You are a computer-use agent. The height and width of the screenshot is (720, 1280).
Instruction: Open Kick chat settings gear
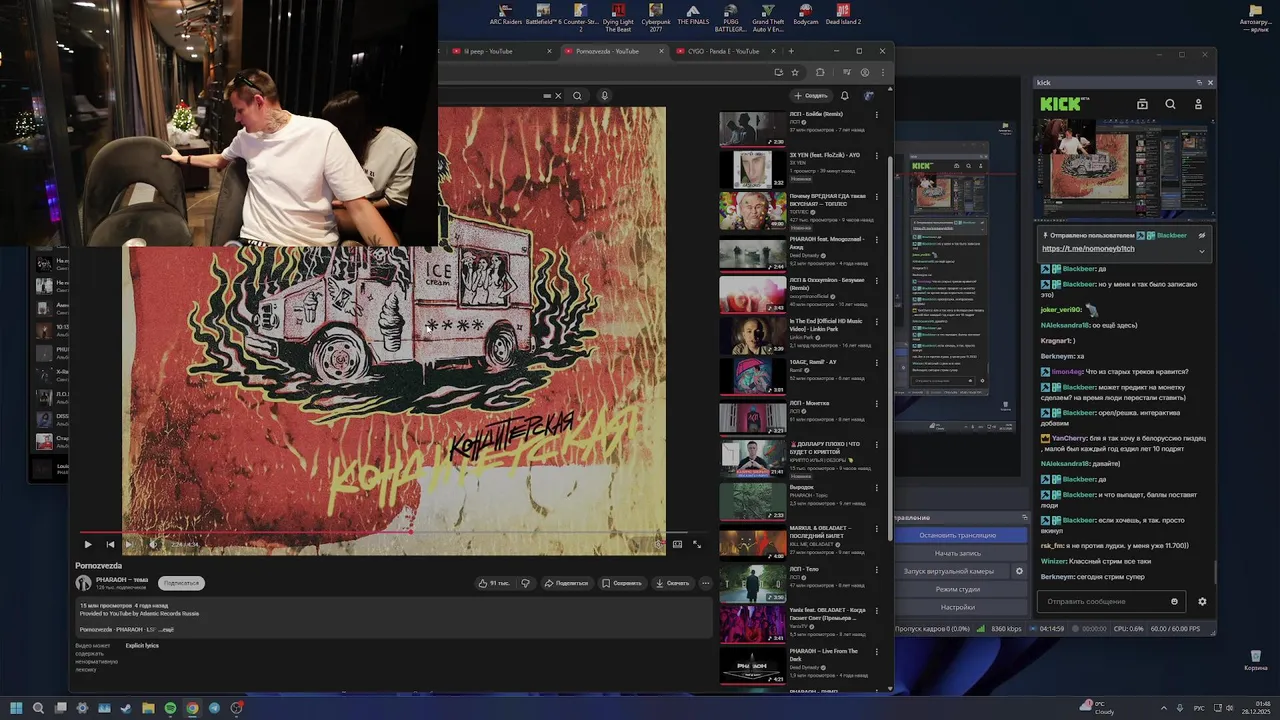coord(1202,602)
